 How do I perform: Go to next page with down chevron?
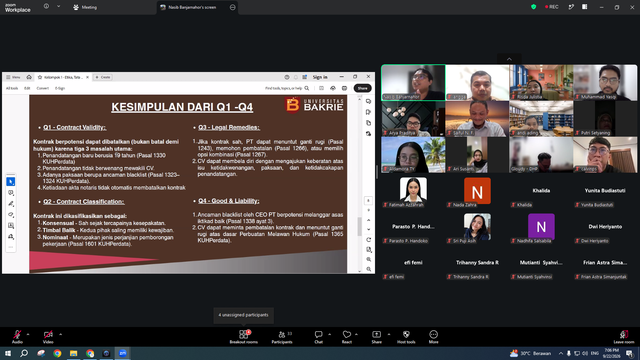369,229
